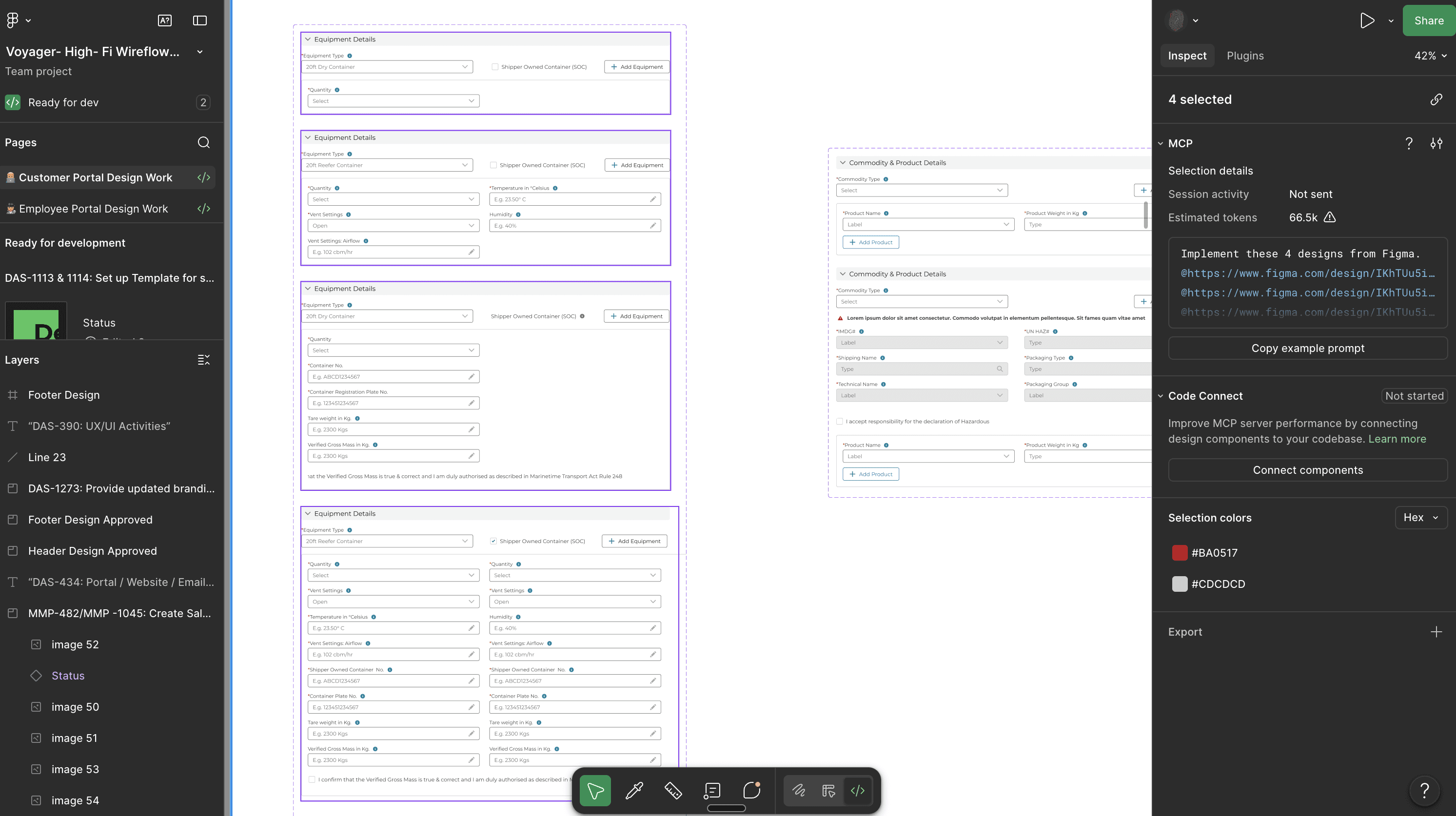
Task: Open the Learn more link
Action: (1397, 439)
